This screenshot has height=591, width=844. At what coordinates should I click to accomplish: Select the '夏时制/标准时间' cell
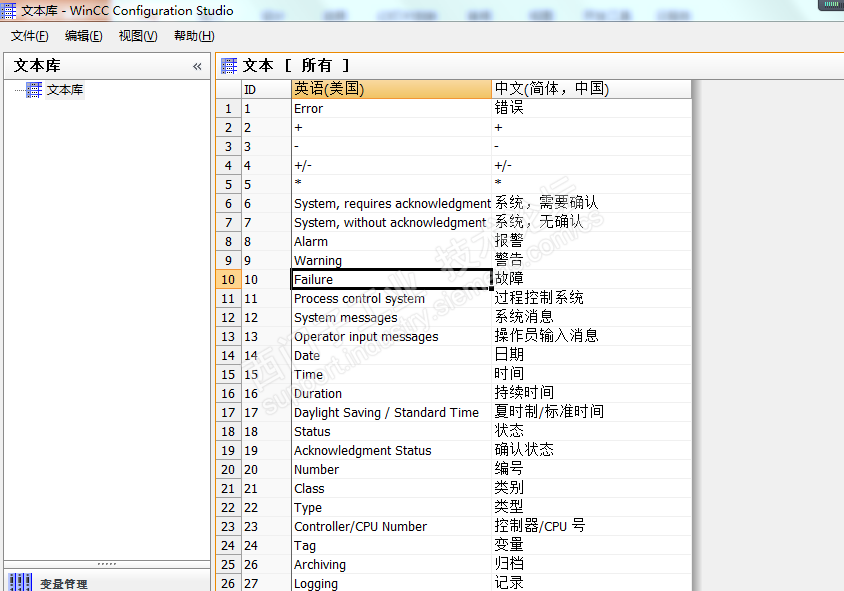point(592,413)
